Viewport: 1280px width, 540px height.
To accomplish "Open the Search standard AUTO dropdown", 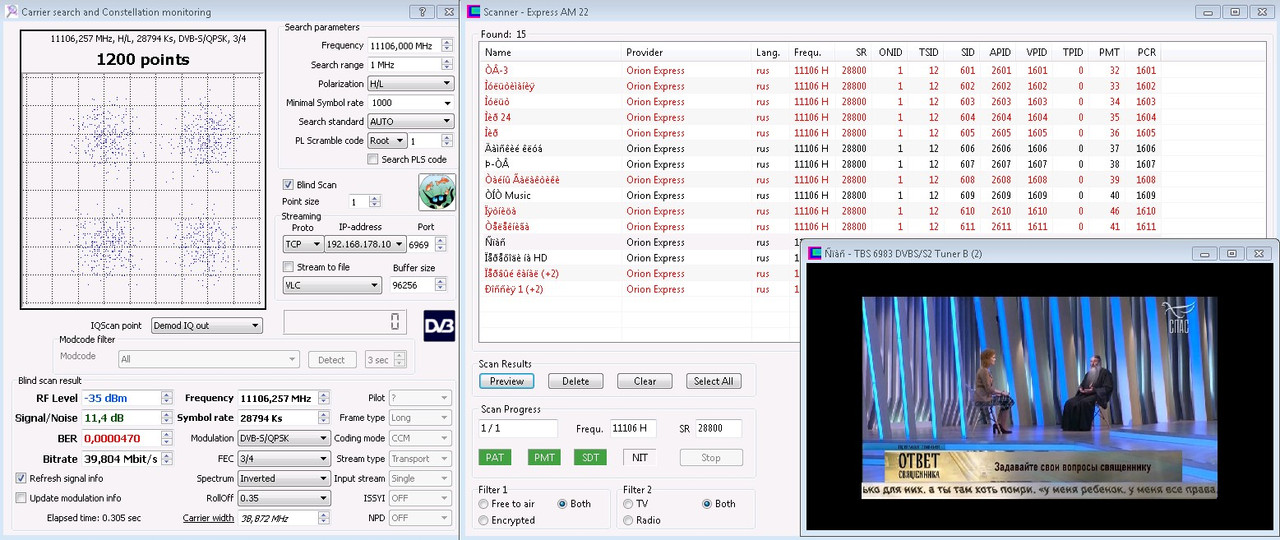I will pos(410,121).
